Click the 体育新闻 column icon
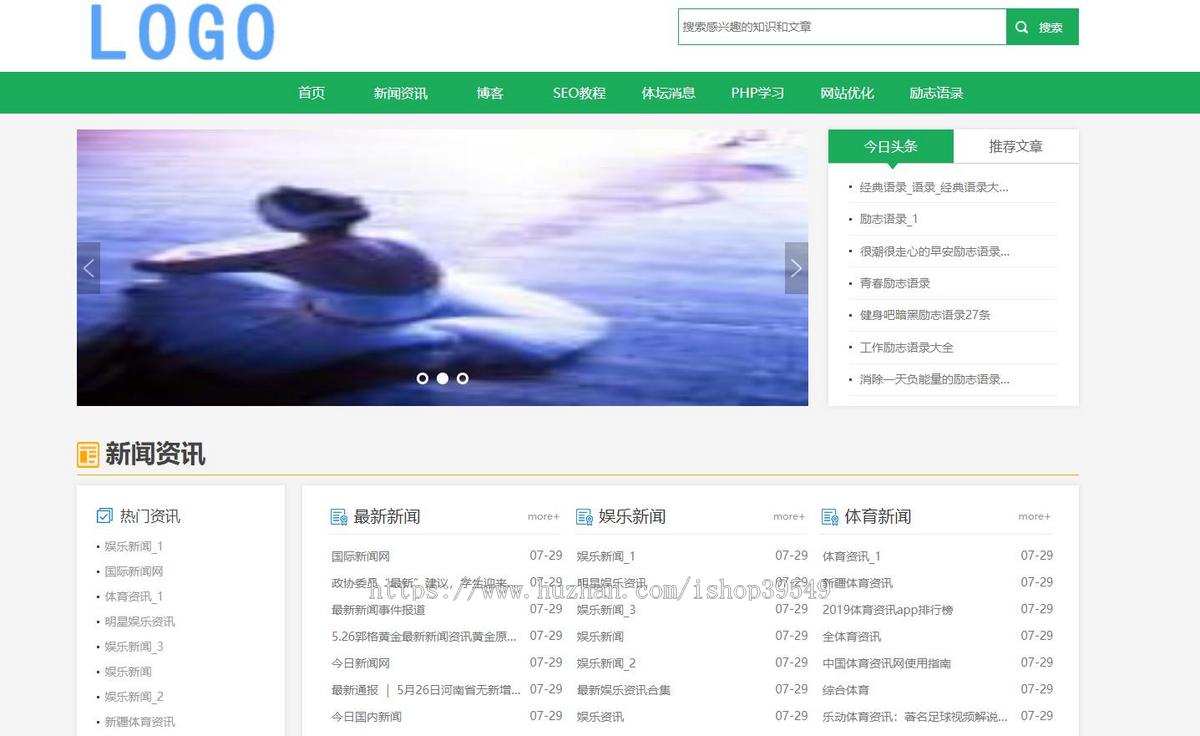This screenshot has height=736, width=1200. point(830,517)
